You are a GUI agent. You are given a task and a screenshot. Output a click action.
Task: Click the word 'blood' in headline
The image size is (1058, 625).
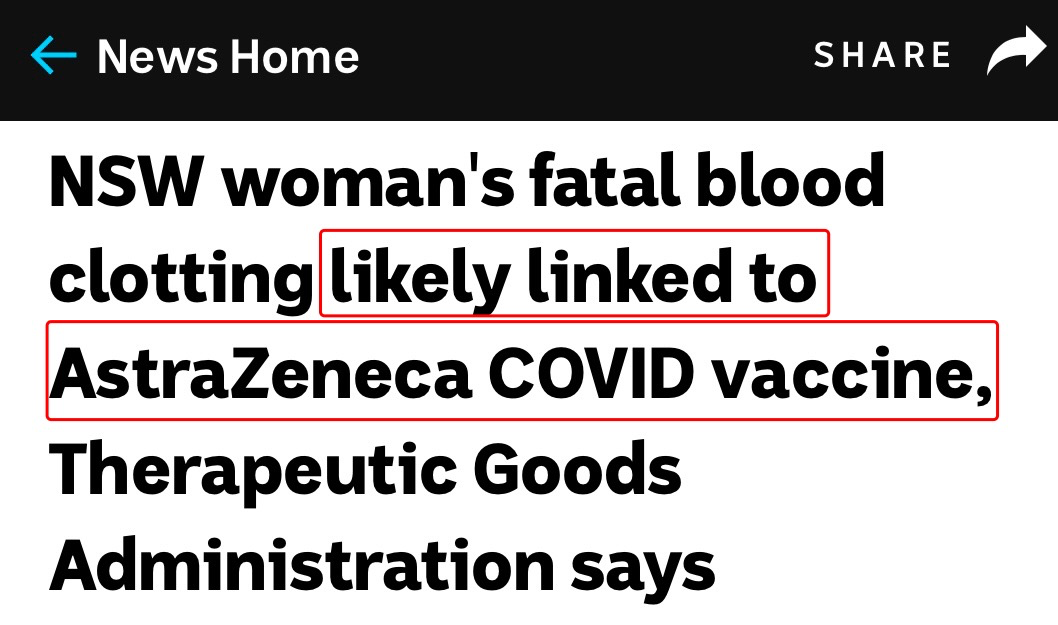point(790,180)
